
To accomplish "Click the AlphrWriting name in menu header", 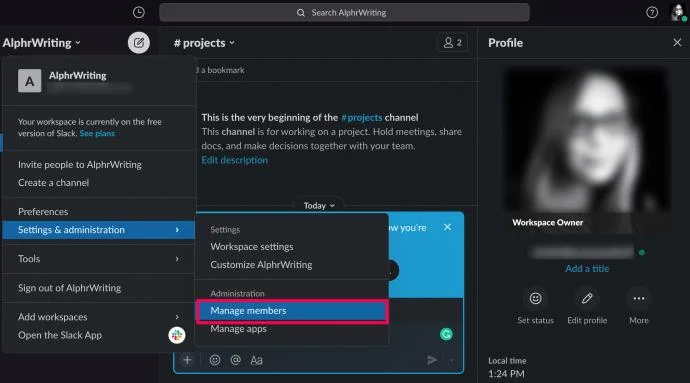I will tap(77, 76).
